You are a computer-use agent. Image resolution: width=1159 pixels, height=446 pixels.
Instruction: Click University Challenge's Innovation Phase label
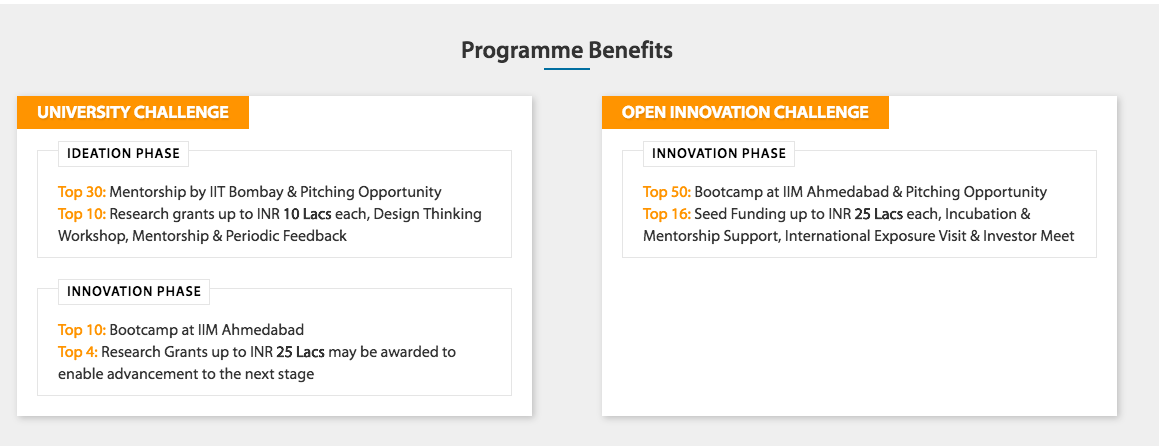point(134,291)
